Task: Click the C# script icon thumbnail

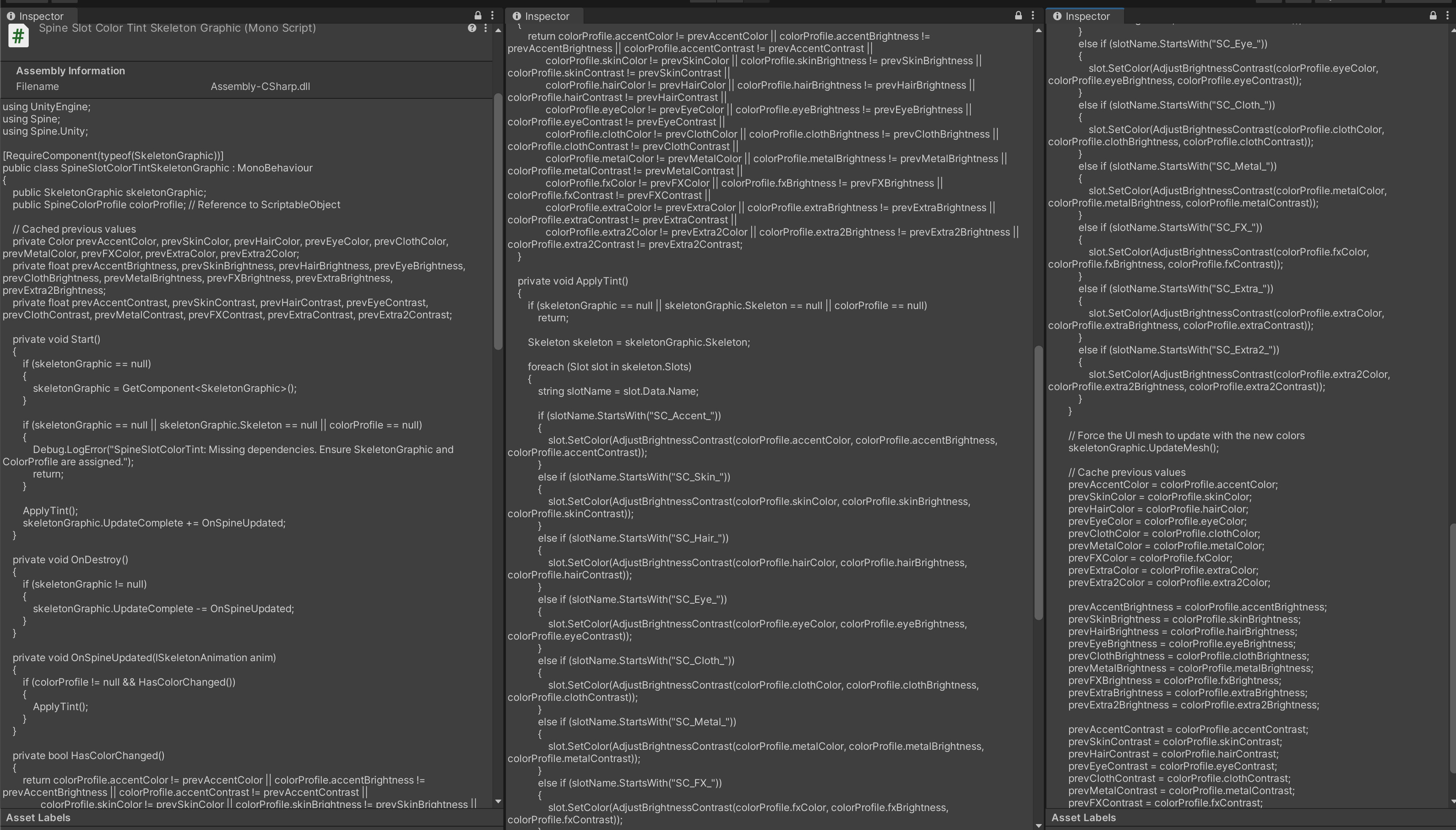Action: pyautogui.click(x=18, y=35)
